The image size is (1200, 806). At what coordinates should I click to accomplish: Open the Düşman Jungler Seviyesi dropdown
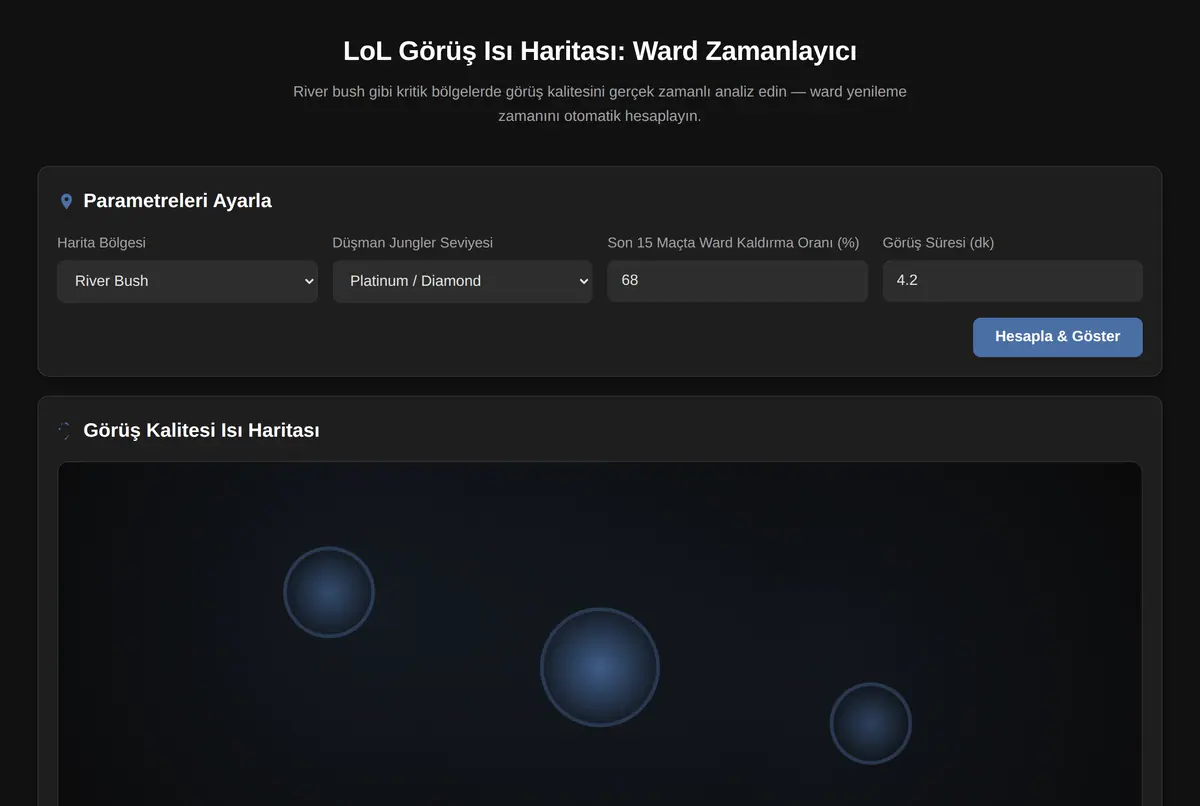pyautogui.click(x=462, y=281)
